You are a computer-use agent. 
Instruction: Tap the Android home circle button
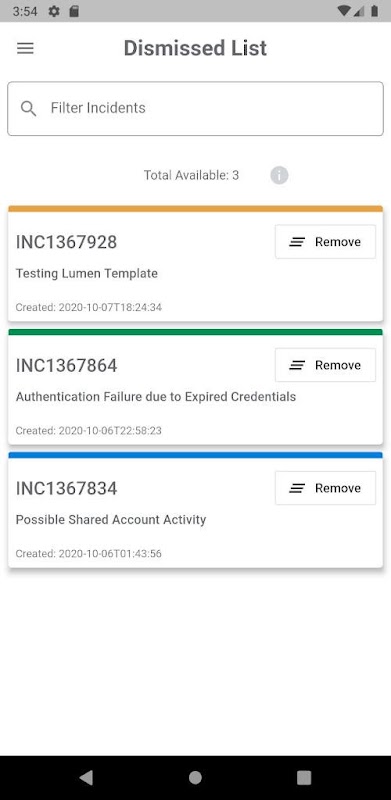click(195, 778)
